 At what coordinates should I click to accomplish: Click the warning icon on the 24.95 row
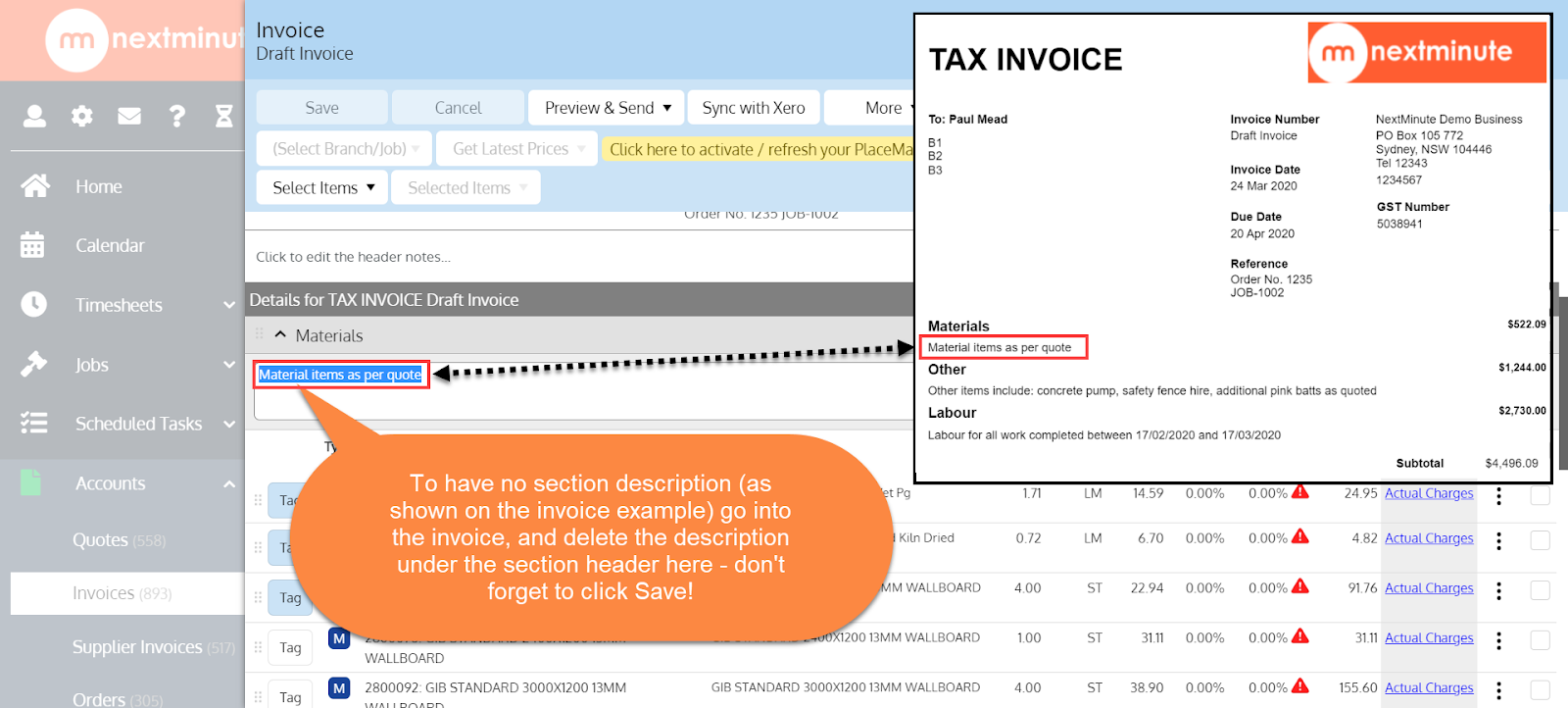1300,492
